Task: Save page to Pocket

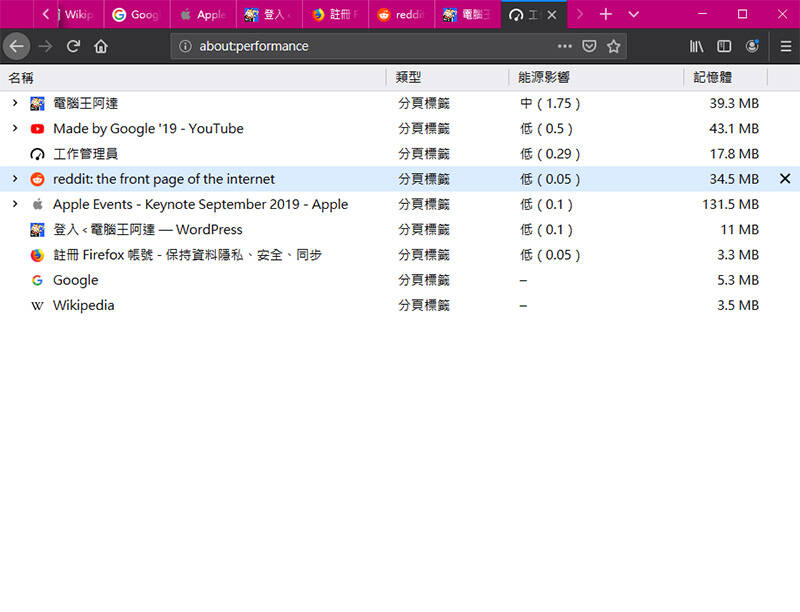Action: point(589,46)
